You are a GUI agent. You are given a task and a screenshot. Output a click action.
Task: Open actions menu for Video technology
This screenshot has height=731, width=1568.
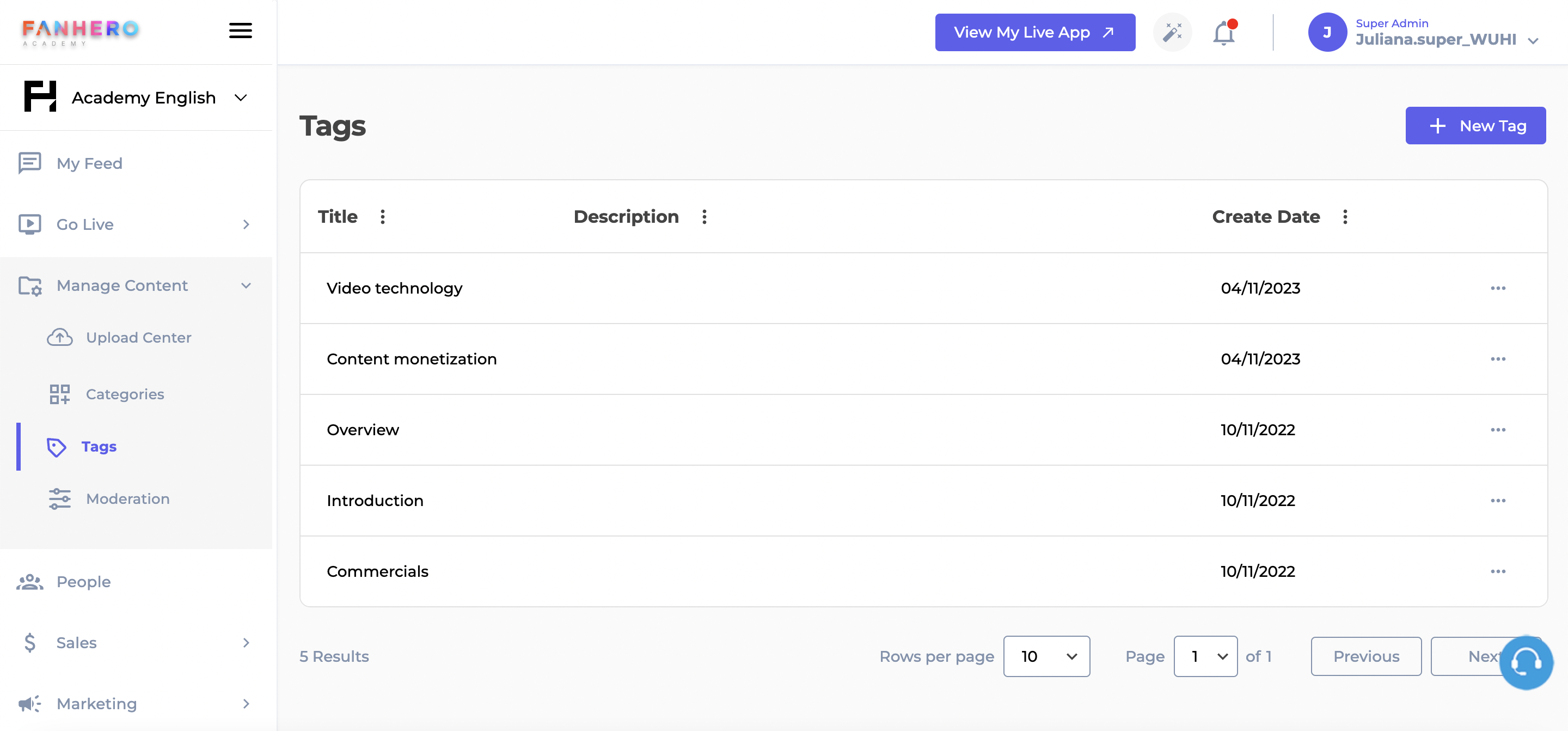click(x=1498, y=288)
